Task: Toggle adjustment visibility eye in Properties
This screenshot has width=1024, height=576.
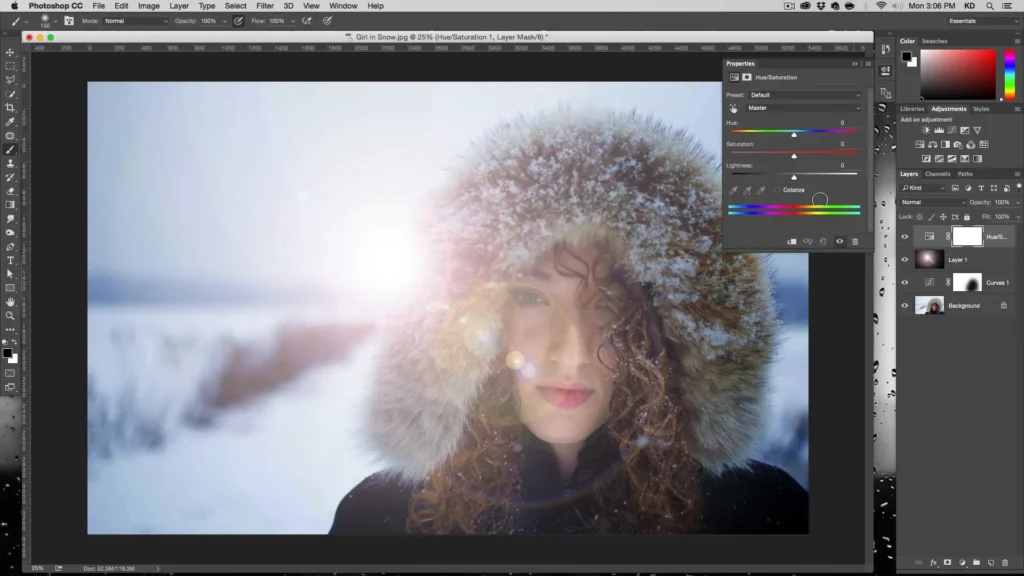Action: (x=840, y=242)
